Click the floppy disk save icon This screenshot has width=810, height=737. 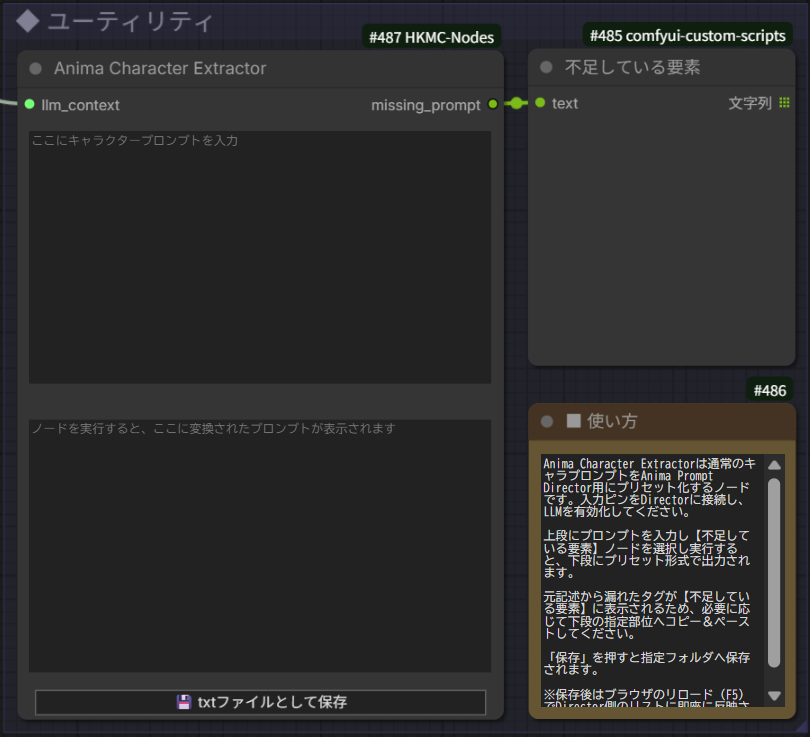[x=184, y=702]
